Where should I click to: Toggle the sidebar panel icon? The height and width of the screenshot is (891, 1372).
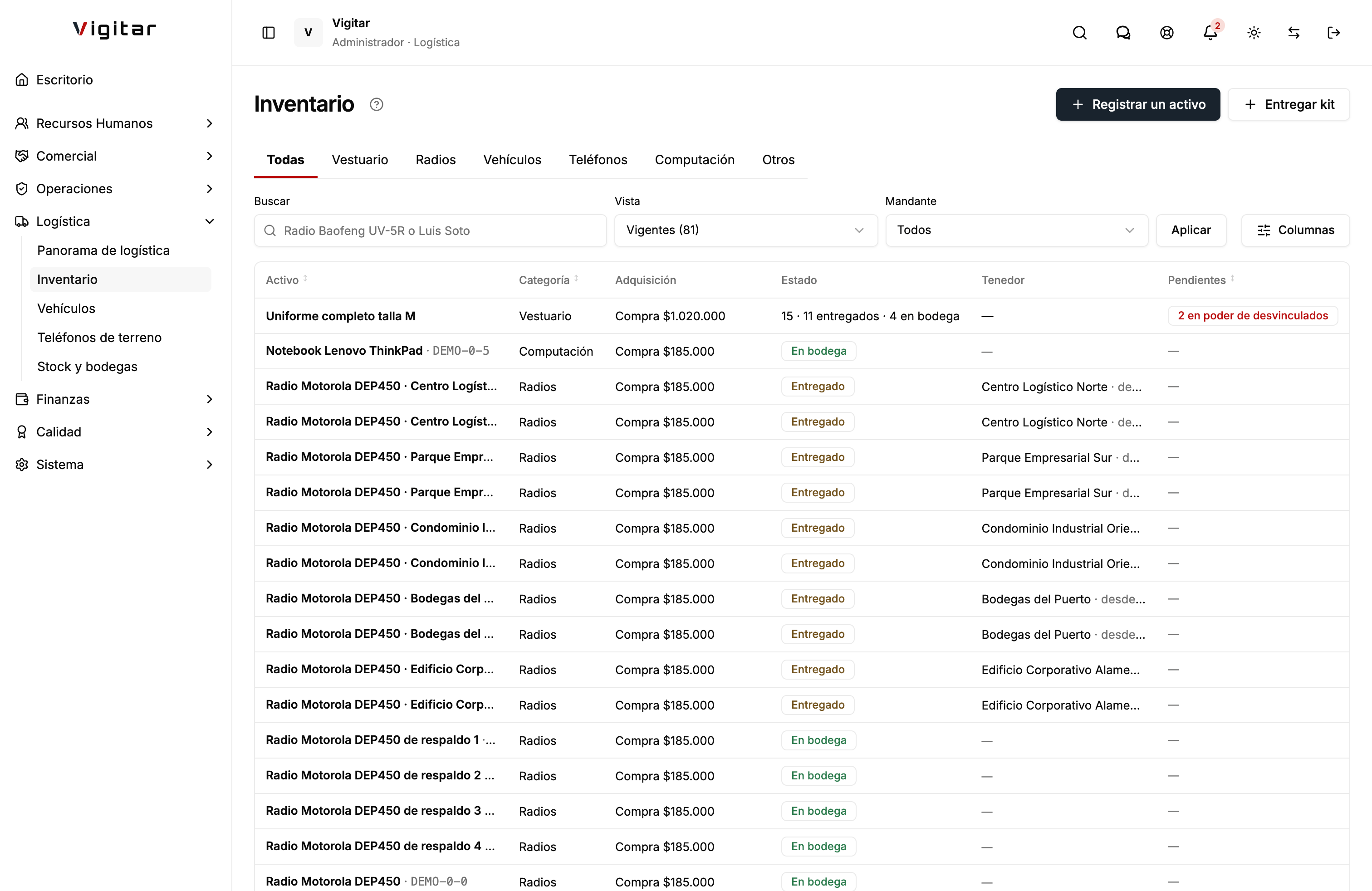pos(269,33)
